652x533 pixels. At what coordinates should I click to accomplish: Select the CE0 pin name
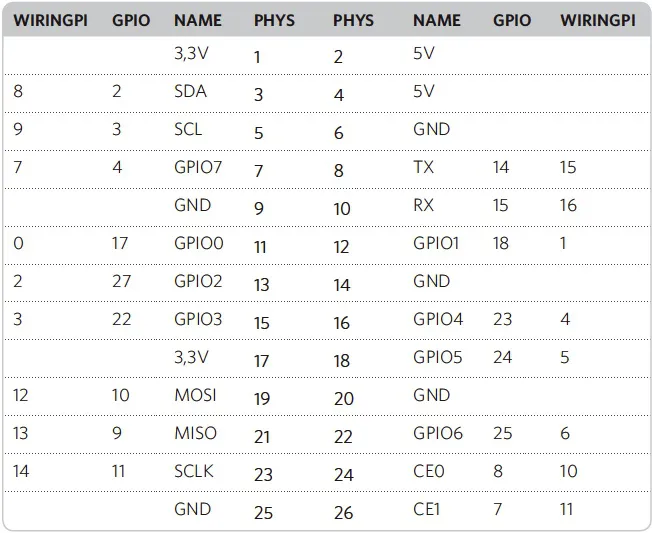coord(427,471)
